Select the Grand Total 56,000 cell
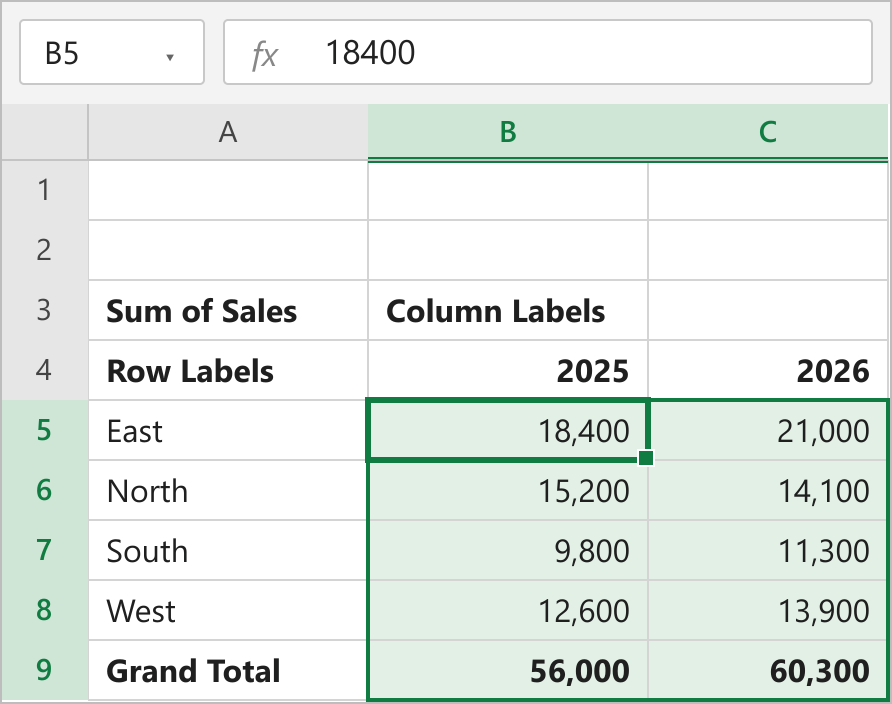The width and height of the screenshot is (892, 704). (x=508, y=670)
